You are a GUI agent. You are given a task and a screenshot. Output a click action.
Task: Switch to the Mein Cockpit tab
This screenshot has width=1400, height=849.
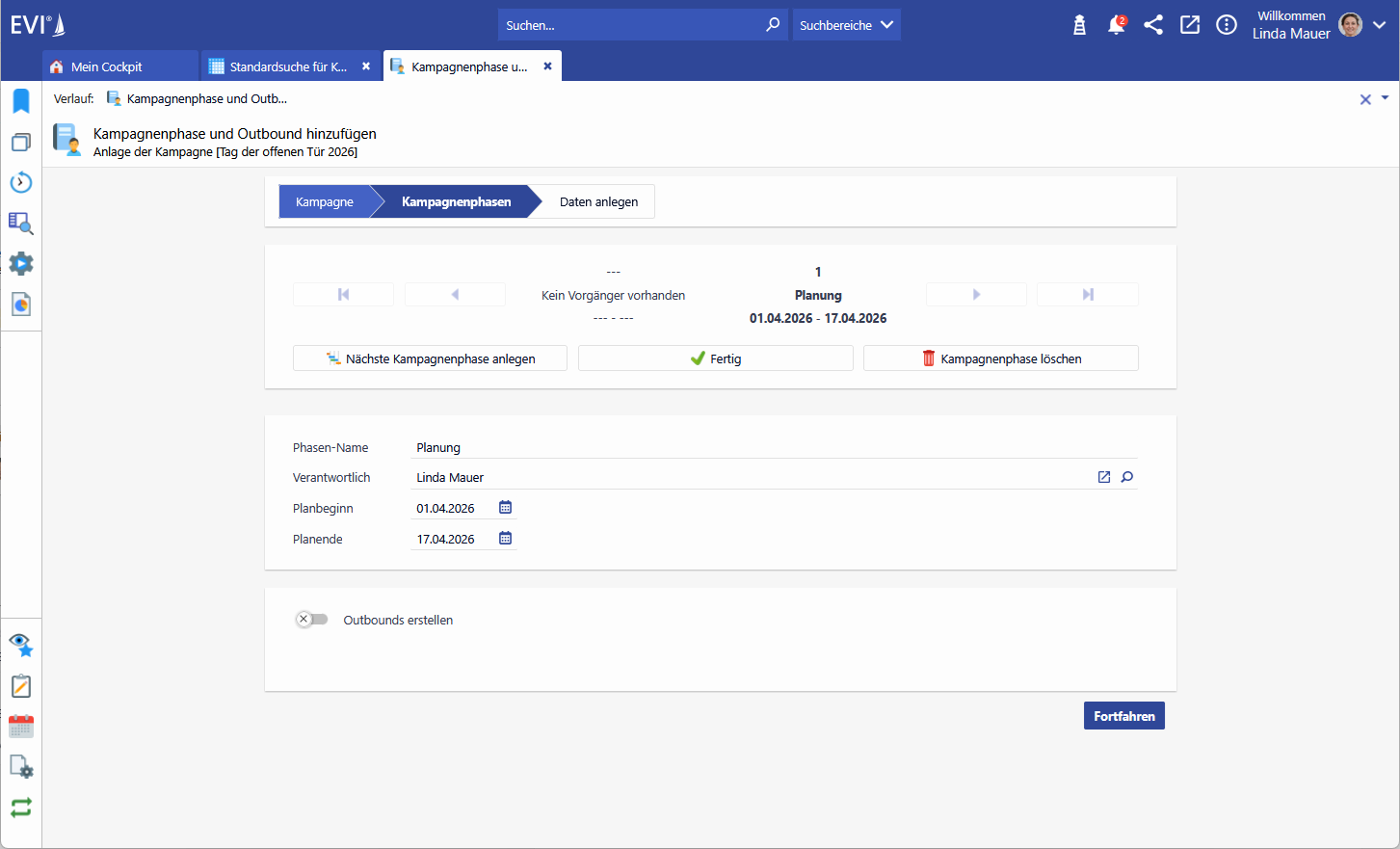point(106,66)
